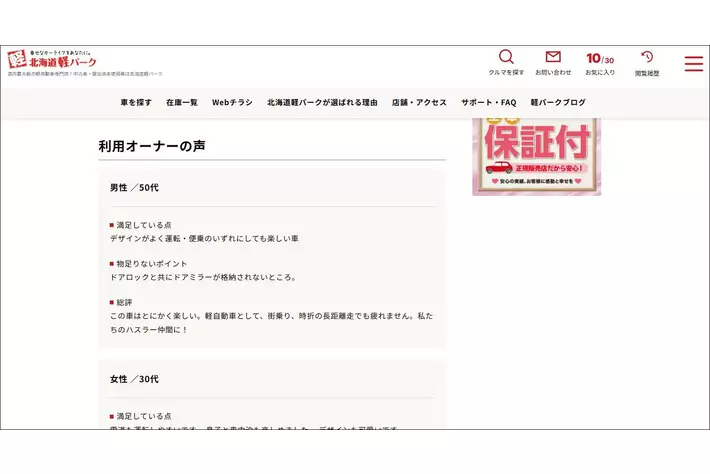Image resolution: width=710 pixels, height=474 pixels.
Task: Open サポート・FAQ menu item
Action: coord(488,102)
